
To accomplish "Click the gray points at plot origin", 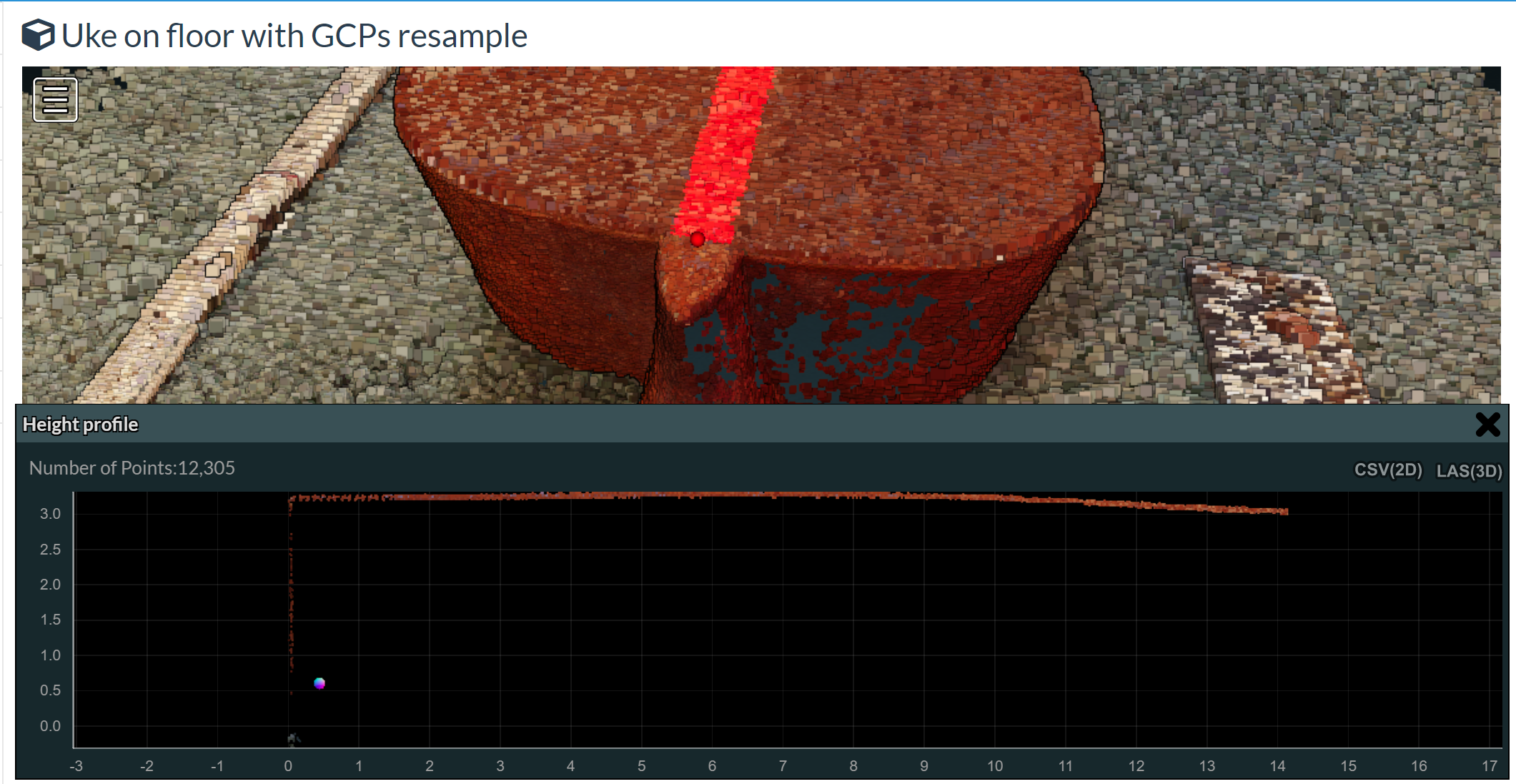I will pos(293,738).
